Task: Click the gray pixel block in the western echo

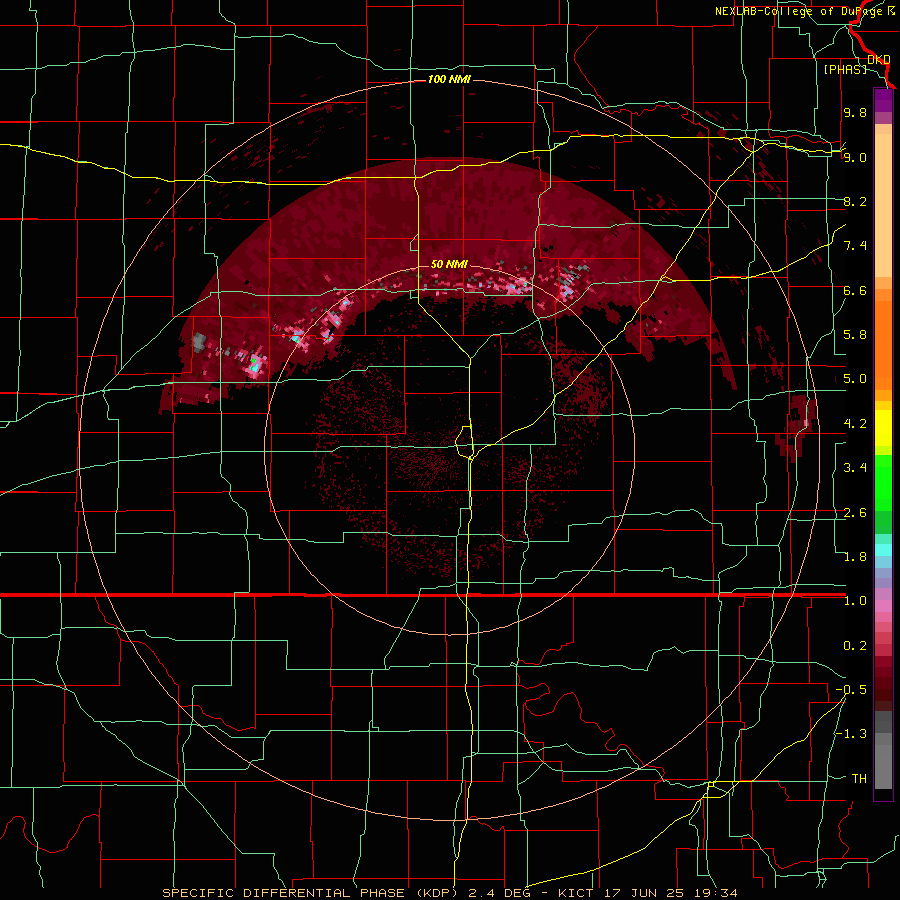Action: click(x=199, y=342)
